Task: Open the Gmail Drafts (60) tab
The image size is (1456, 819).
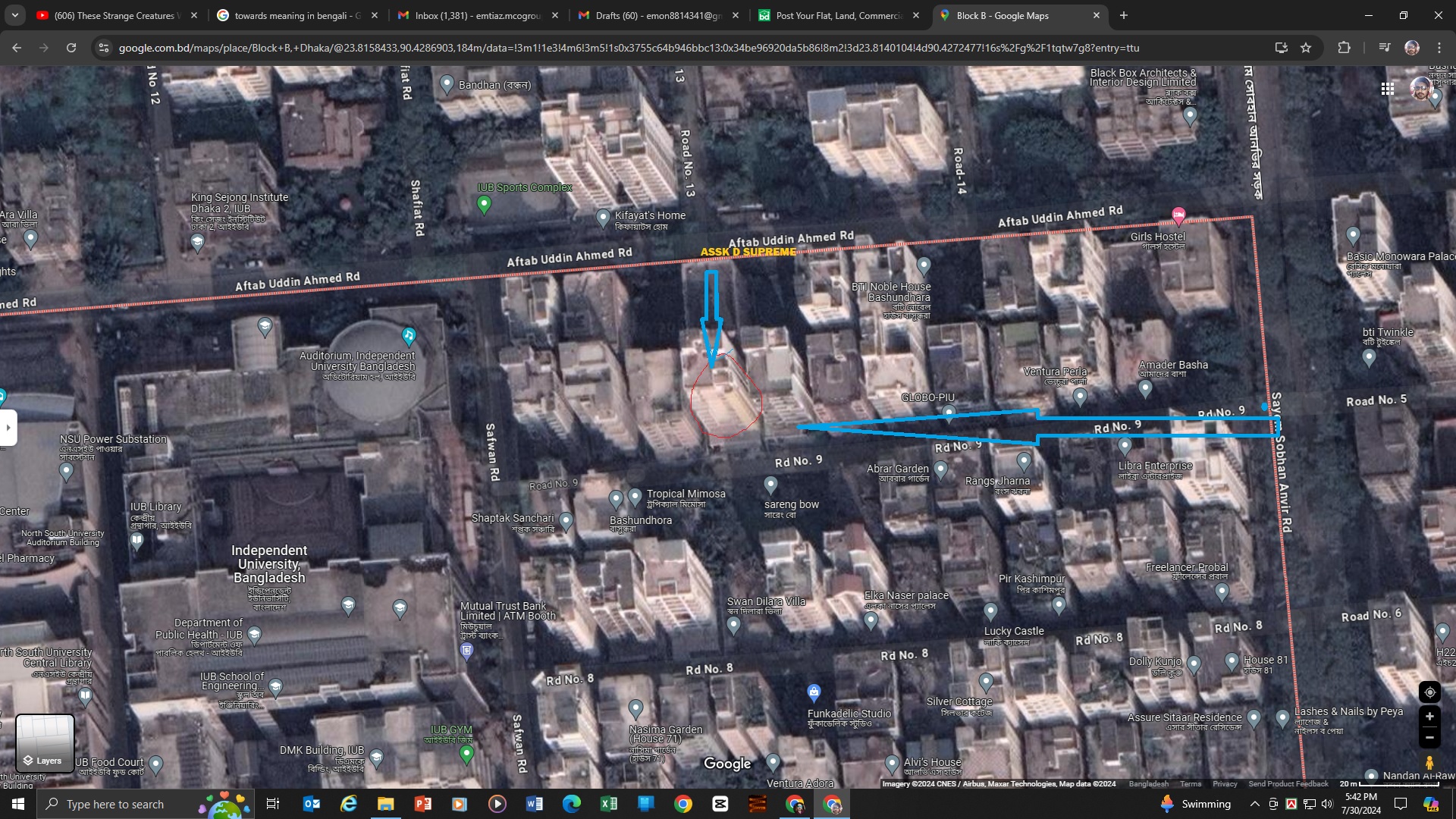Action: [x=658, y=15]
